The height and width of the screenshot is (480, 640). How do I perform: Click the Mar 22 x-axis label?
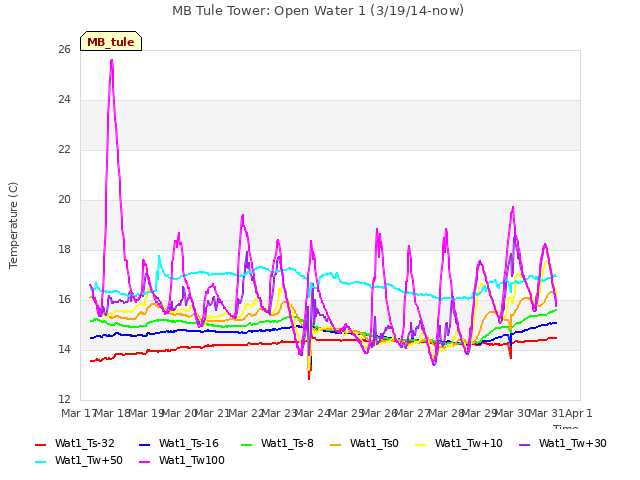click(x=246, y=413)
